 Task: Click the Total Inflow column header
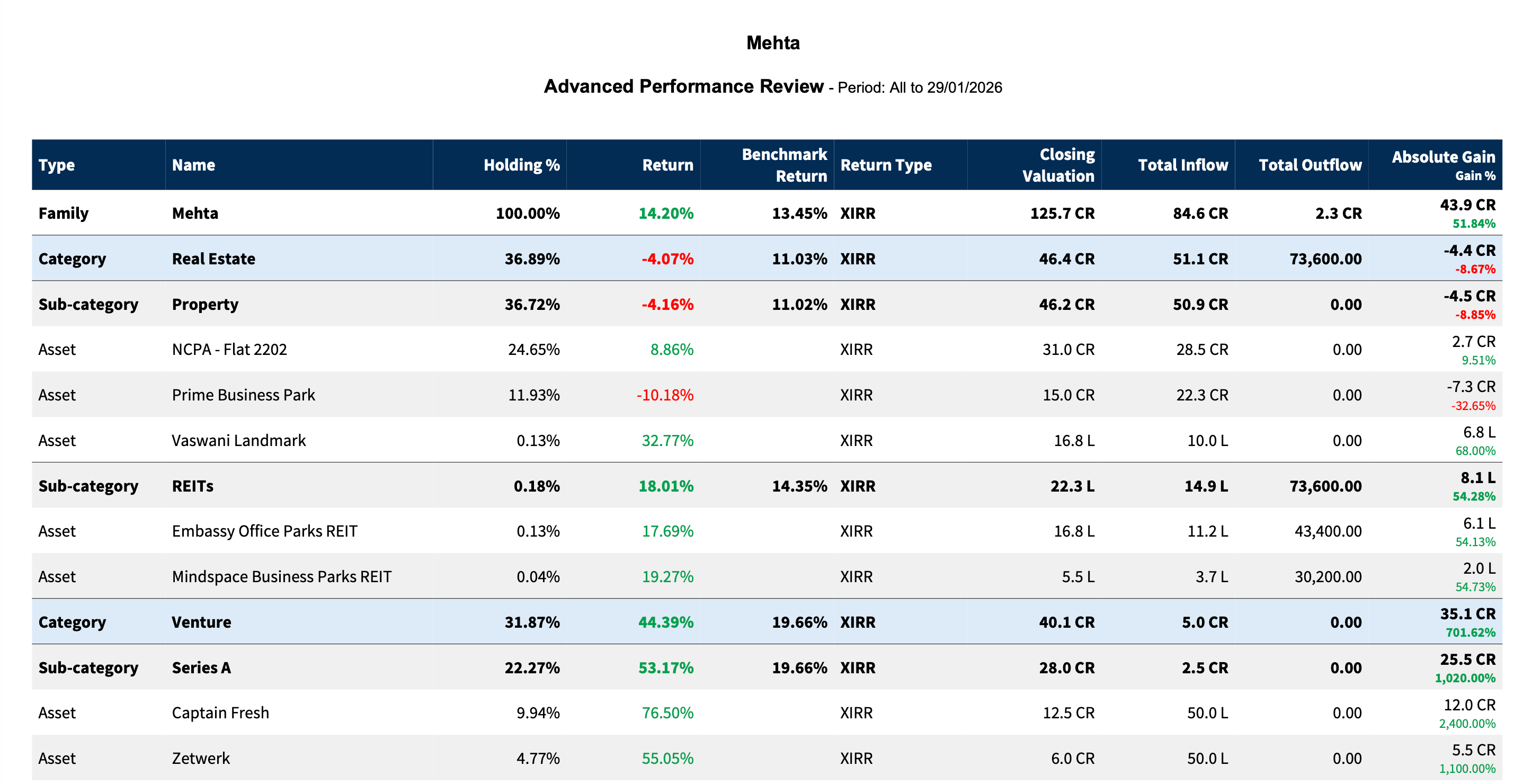(x=1182, y=165)
